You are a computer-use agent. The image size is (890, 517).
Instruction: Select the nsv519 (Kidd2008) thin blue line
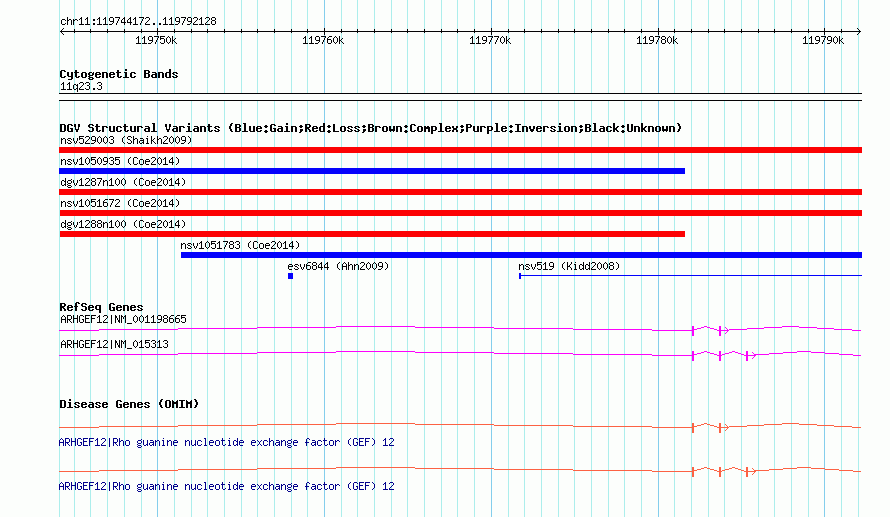click(690, 276)
